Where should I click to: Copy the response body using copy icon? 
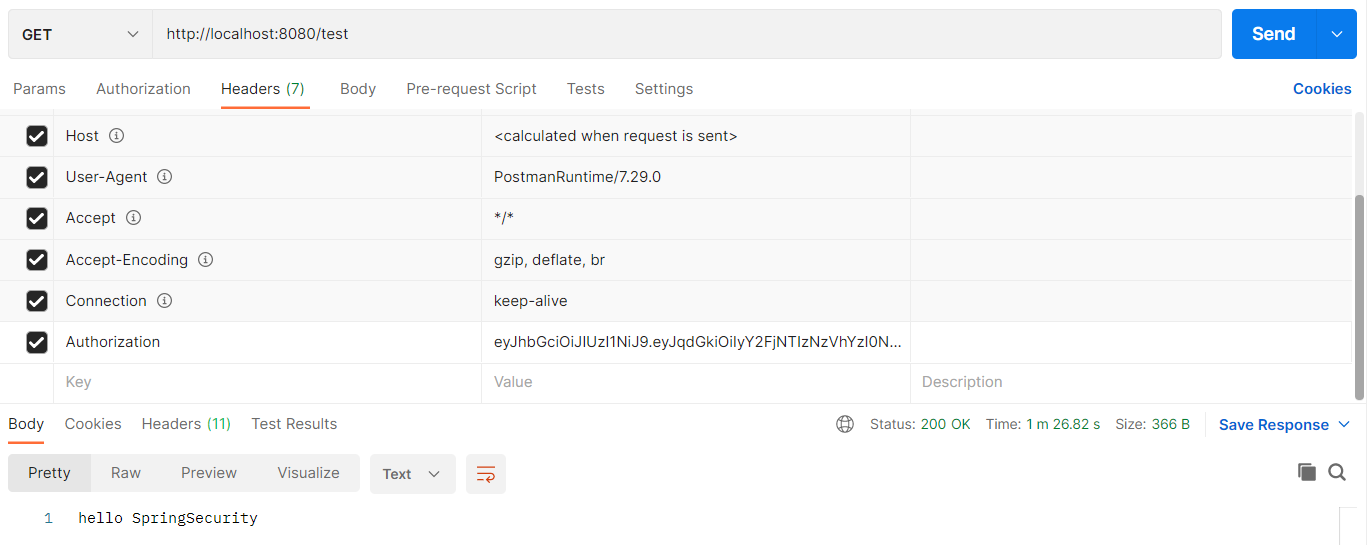pos(1306,472)
